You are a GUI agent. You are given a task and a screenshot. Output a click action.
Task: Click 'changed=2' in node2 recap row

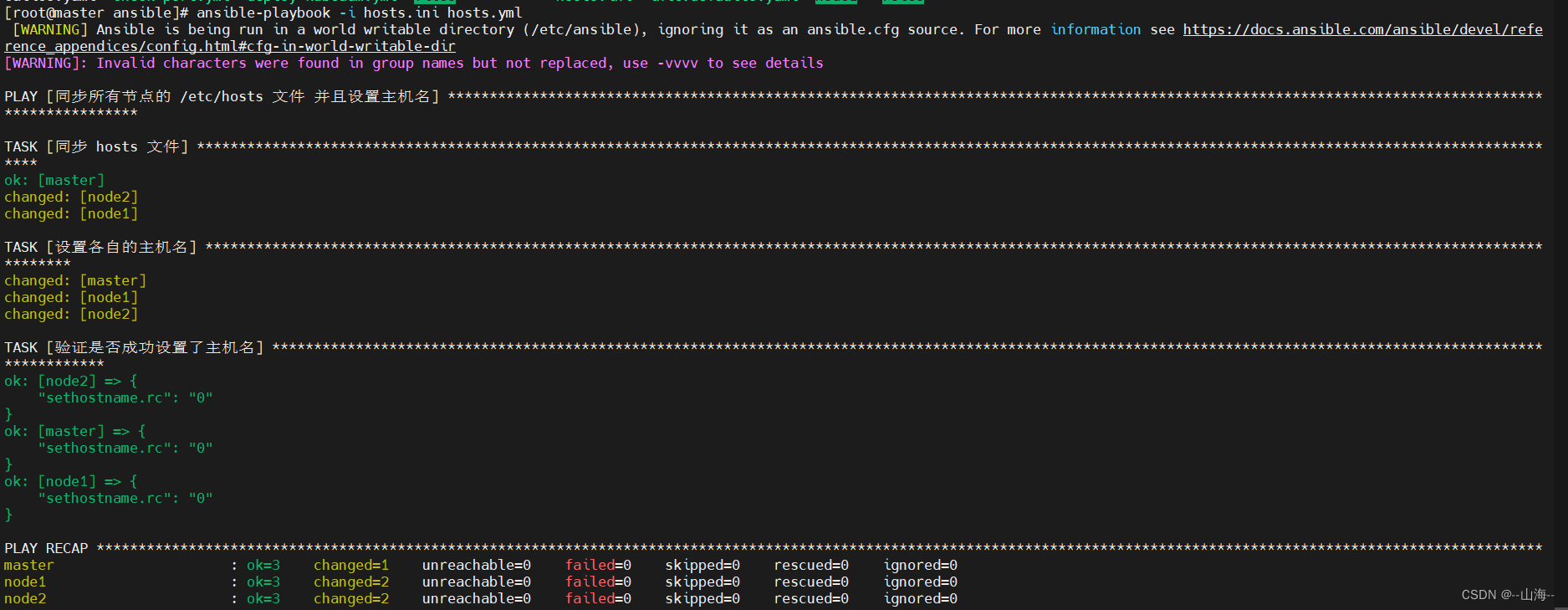(351, 599)
